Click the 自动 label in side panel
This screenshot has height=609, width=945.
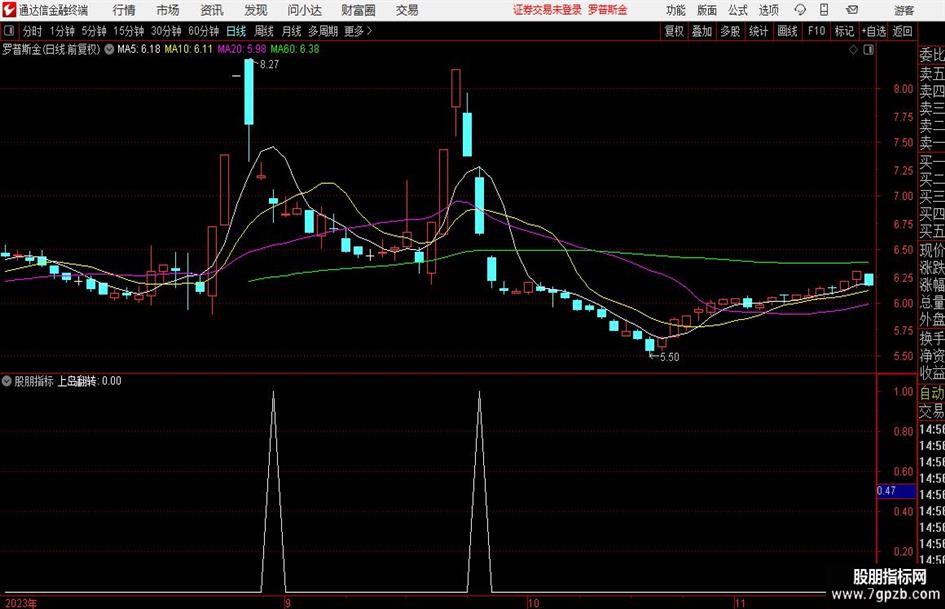932,393
